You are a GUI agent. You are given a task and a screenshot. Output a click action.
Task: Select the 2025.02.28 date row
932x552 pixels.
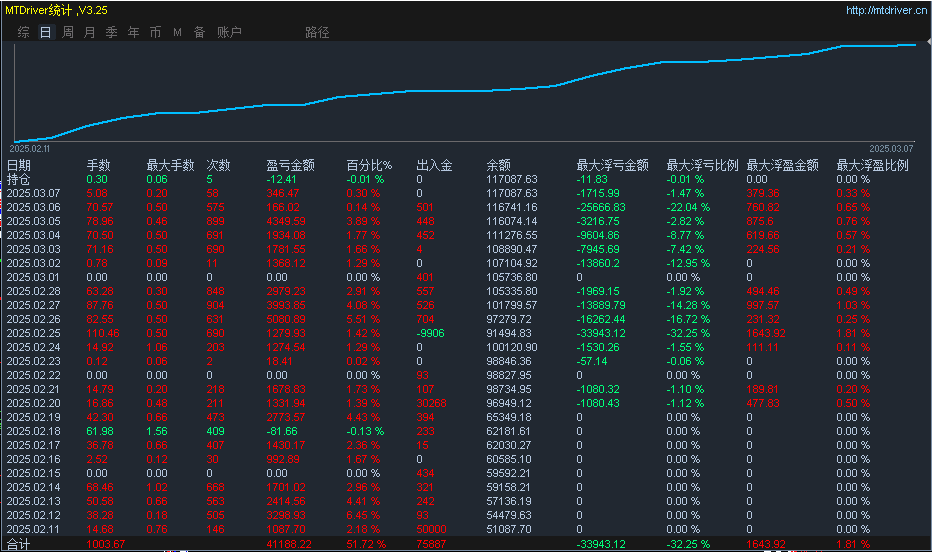click(33, 291)
